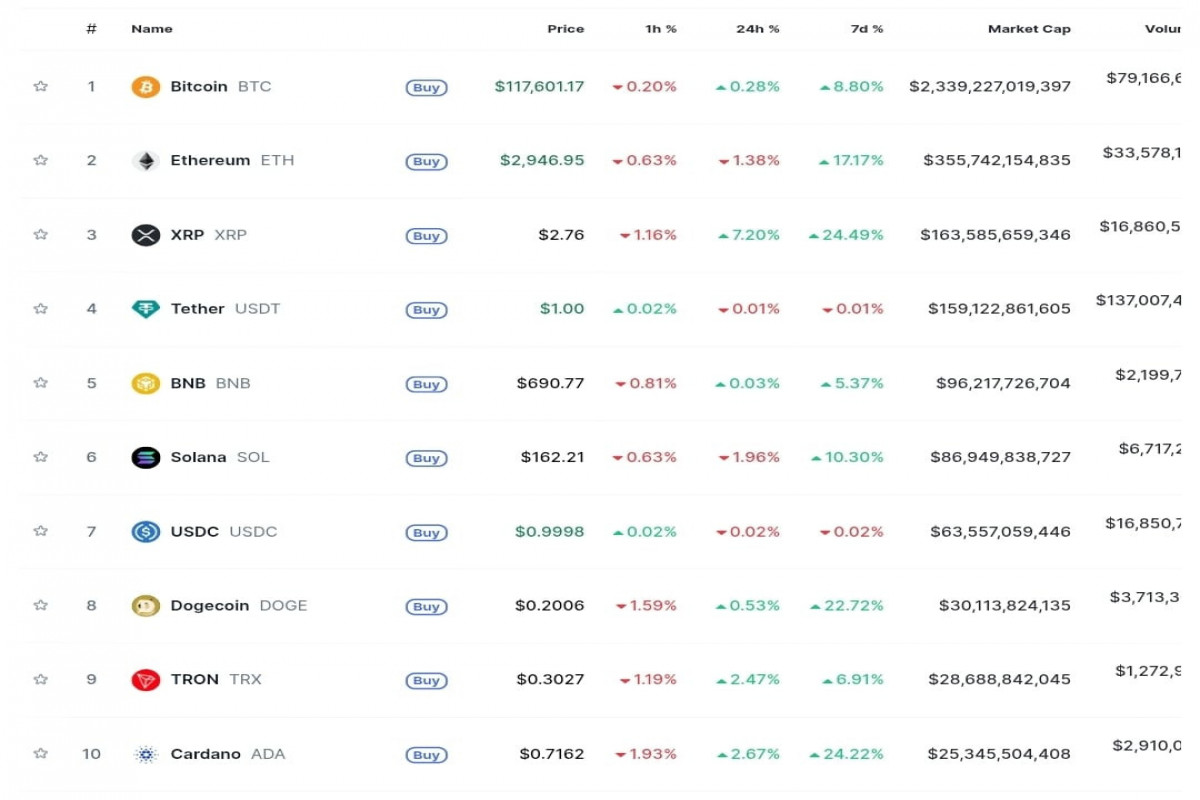The height and width of the screenshot is (800, 1200).
Task: Star Ethereum to add to watchlist
Action: pyautogui.click(x=41, y=160)
